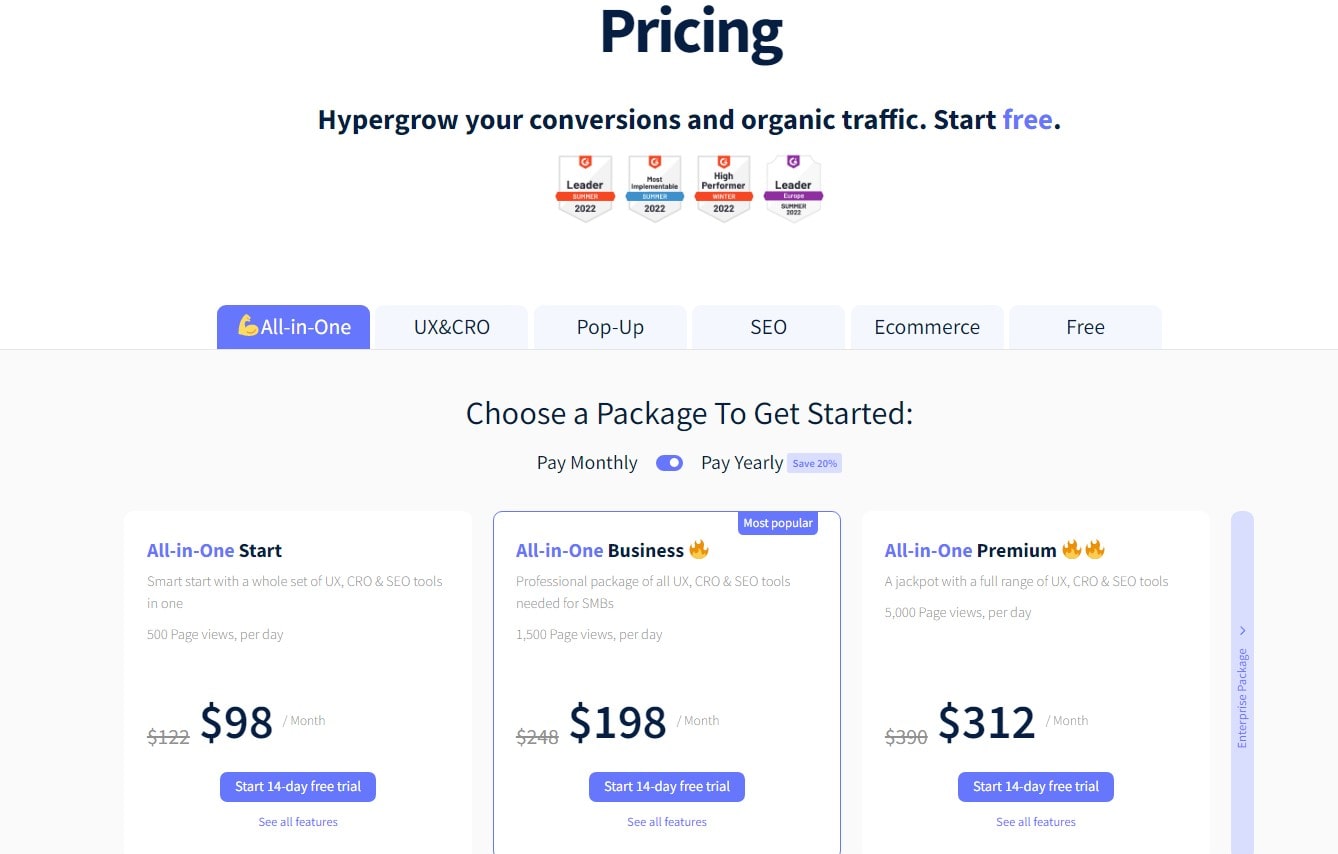Open the Ecommerce pricing tab
Viewport: 1338px width, 854px height.
927,327
